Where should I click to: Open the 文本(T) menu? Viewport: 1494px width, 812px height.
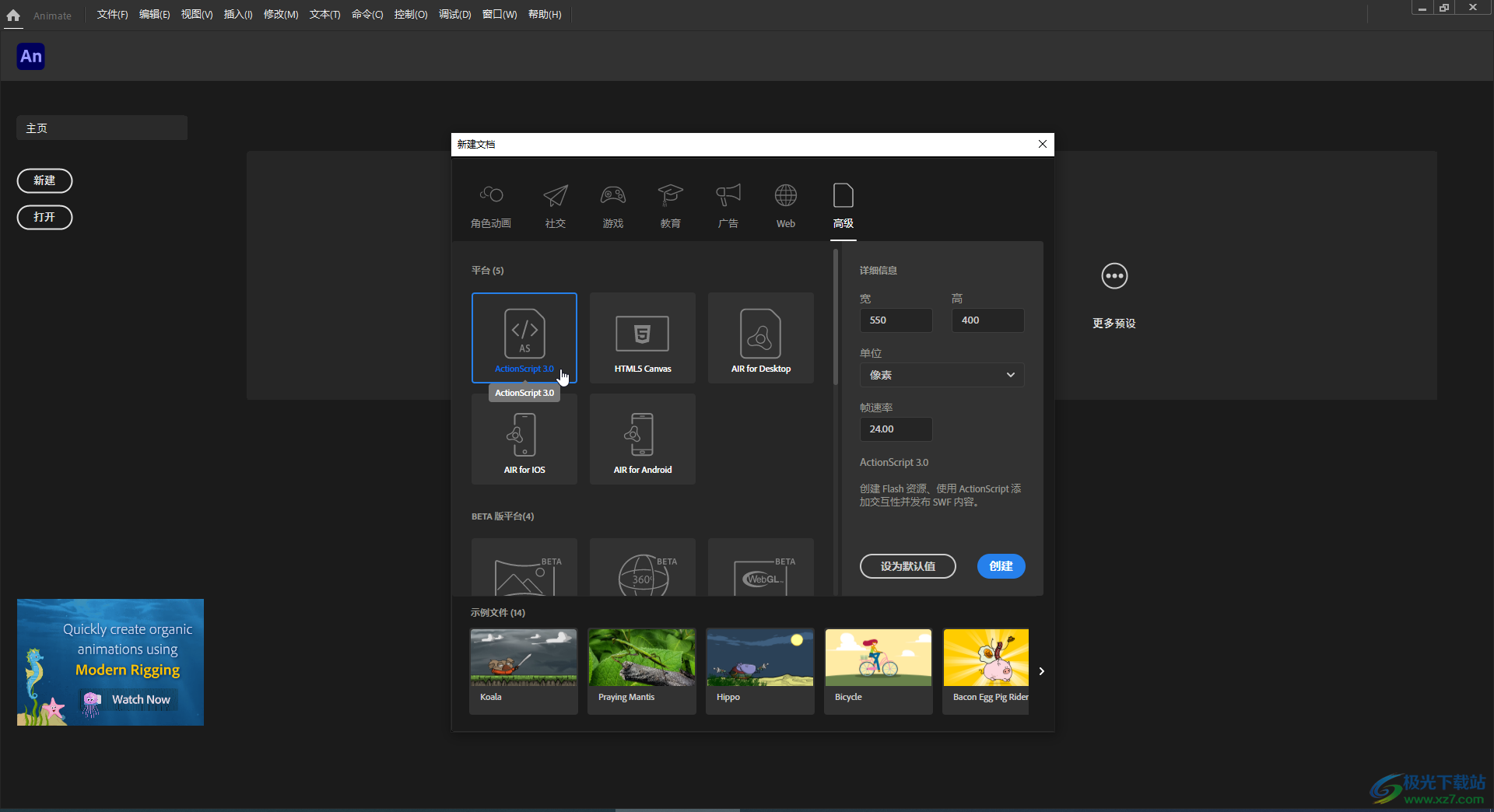[324, 15]
